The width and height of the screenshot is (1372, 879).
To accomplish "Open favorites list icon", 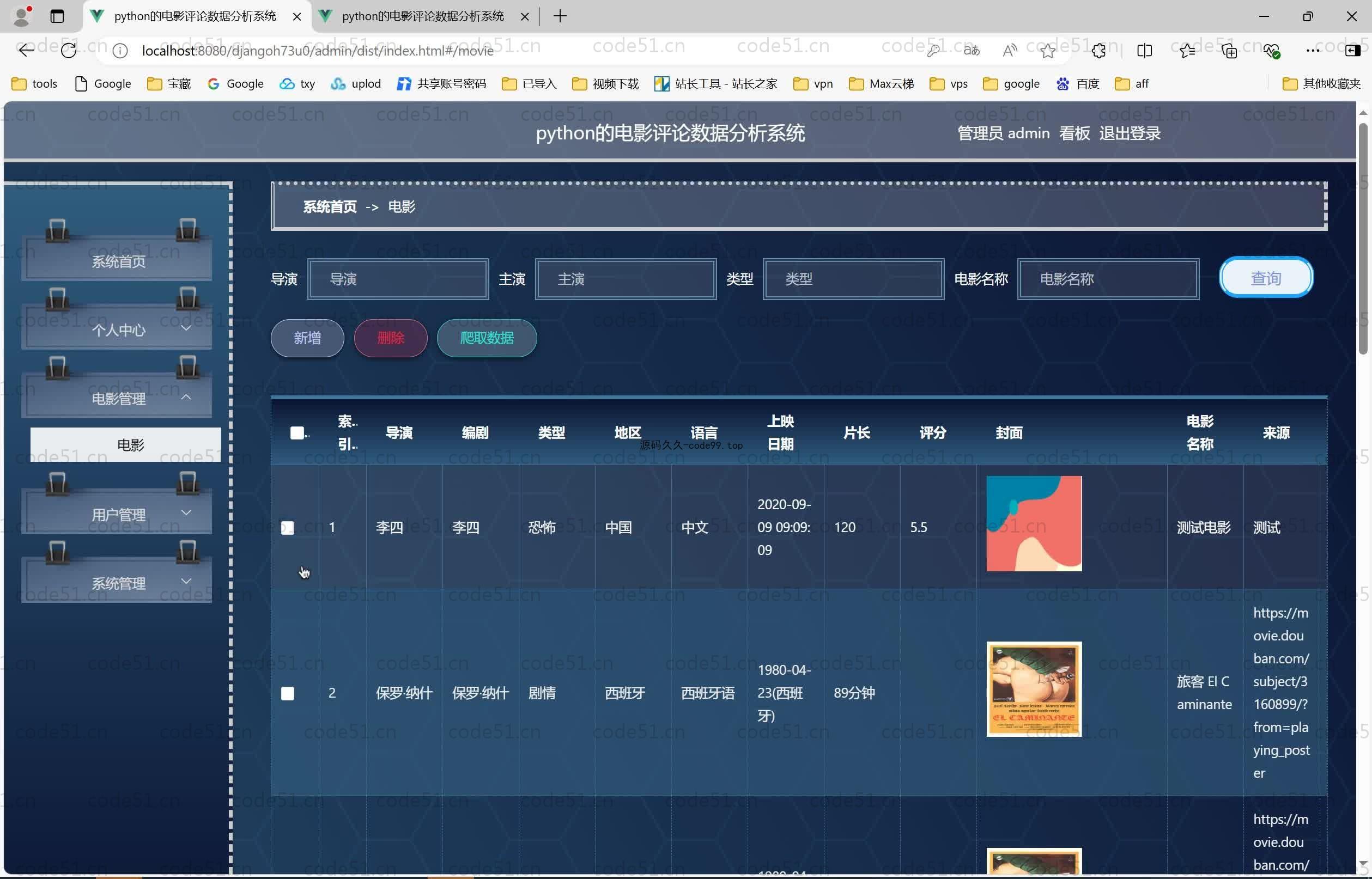I will 1188,51.
